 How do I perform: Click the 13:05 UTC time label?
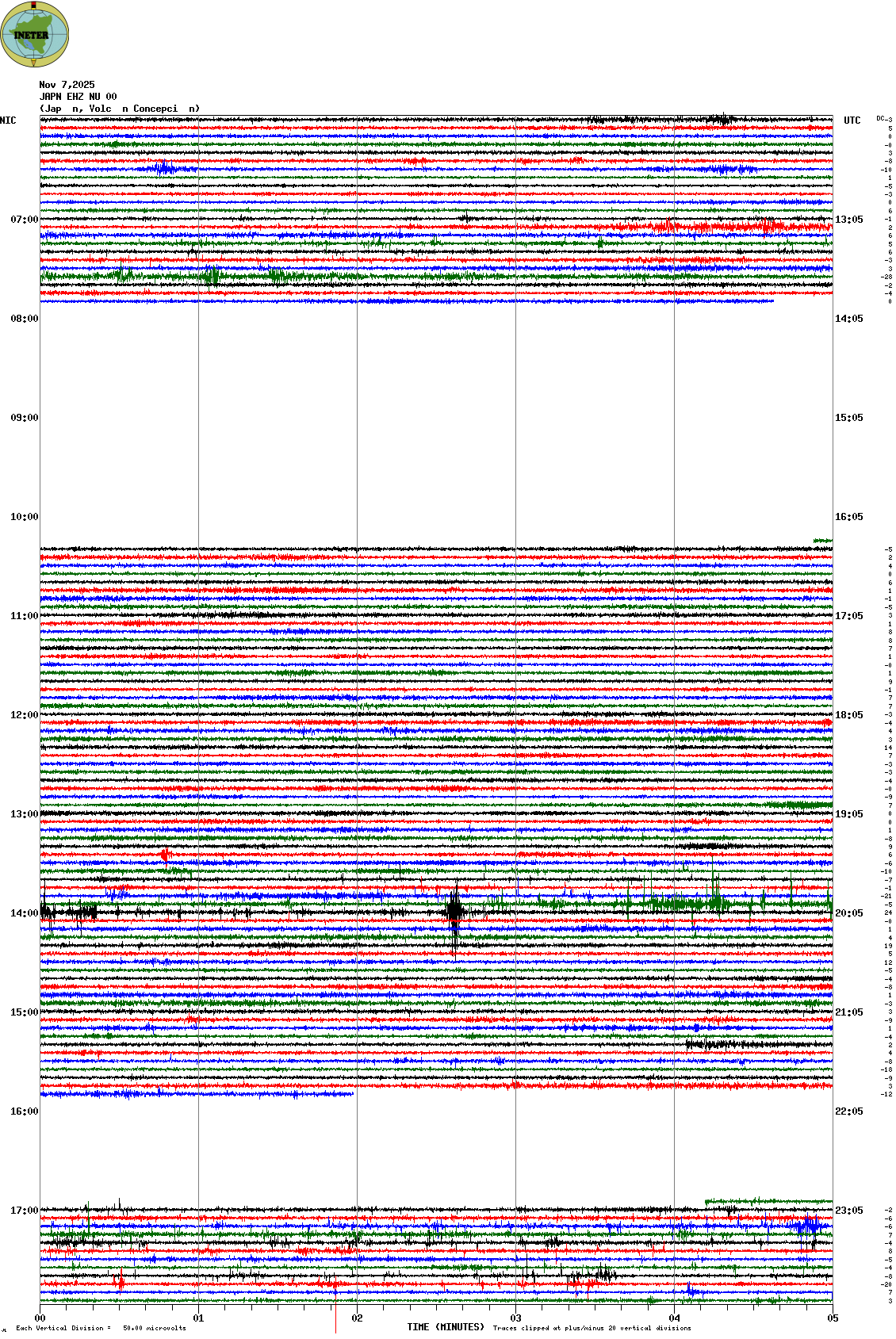[x=848, y=220]
